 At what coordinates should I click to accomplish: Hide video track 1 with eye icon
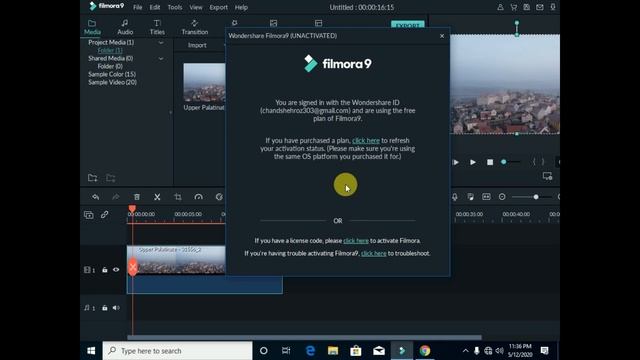pyautogui.click(x=116, y=270)
